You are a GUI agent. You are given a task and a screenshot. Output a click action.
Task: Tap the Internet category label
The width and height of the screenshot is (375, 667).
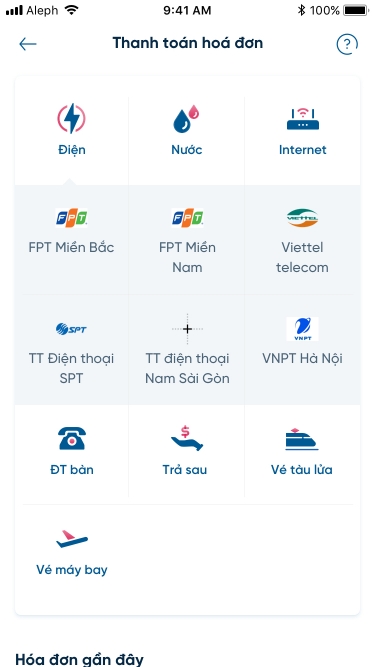302,150
